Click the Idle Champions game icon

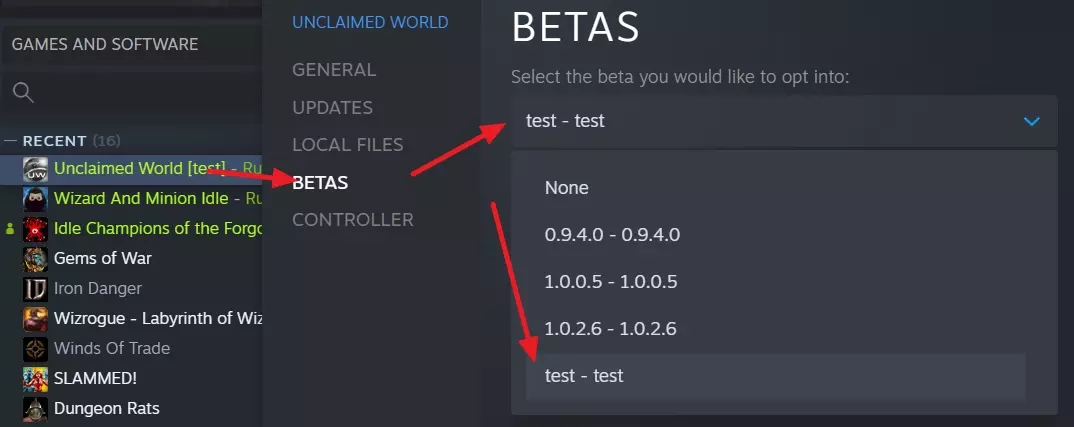35,229
